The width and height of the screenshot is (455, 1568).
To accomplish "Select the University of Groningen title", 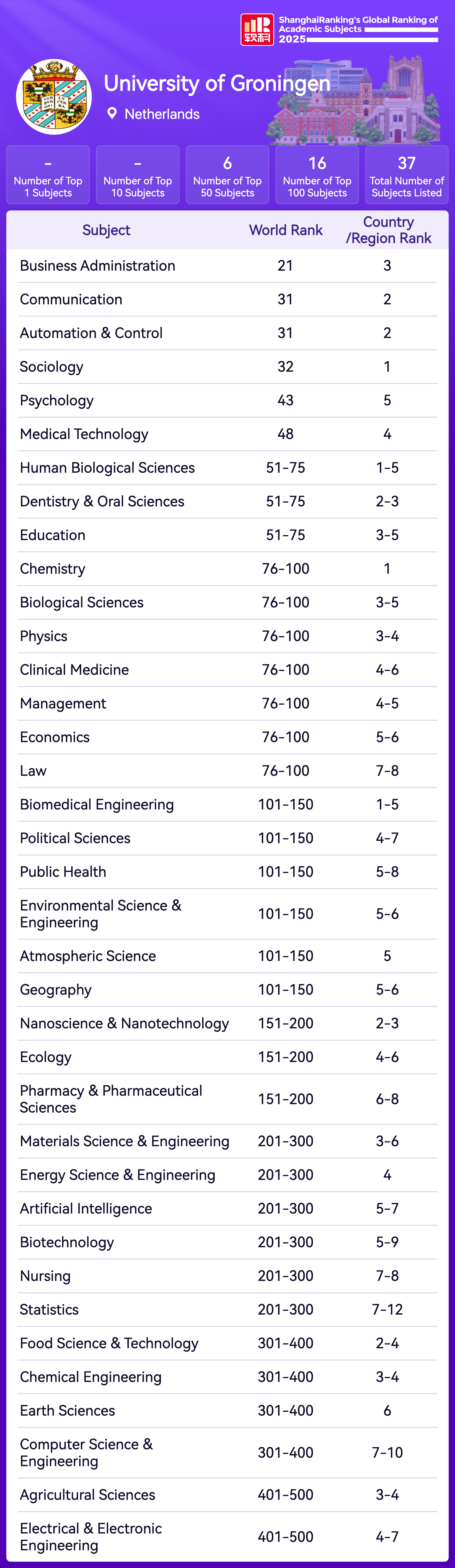I will (216, 83).
